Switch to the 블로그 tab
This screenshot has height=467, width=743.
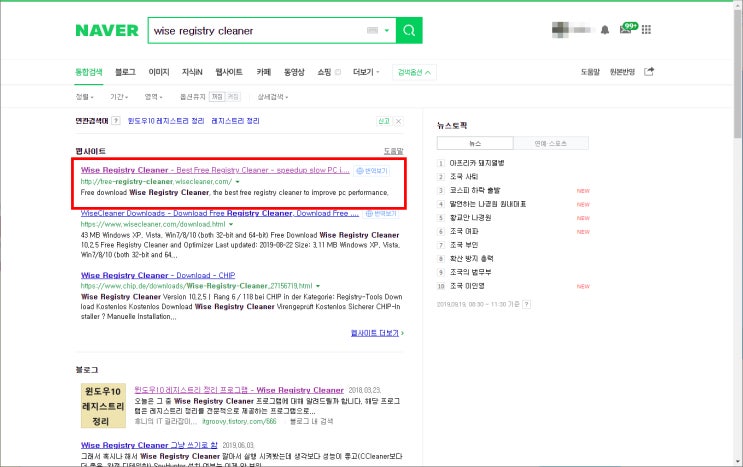[x=125, y=72]
